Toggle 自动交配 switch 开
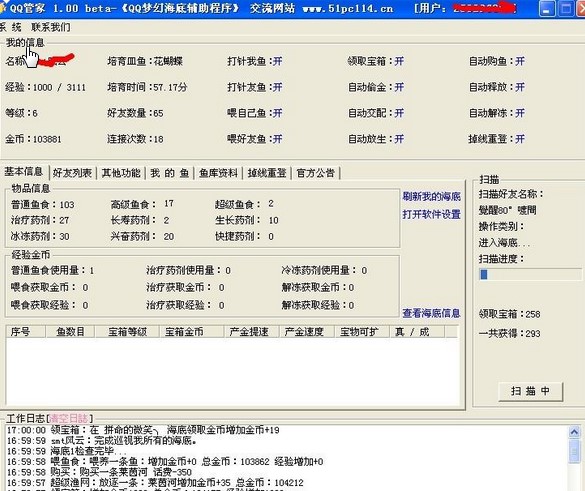The height and width of the screenshot is (491, 585). tap(399, 113)
